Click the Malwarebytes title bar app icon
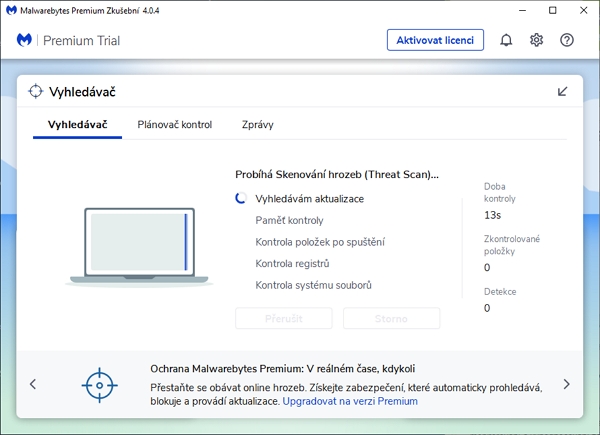 (x=11, y=10)
